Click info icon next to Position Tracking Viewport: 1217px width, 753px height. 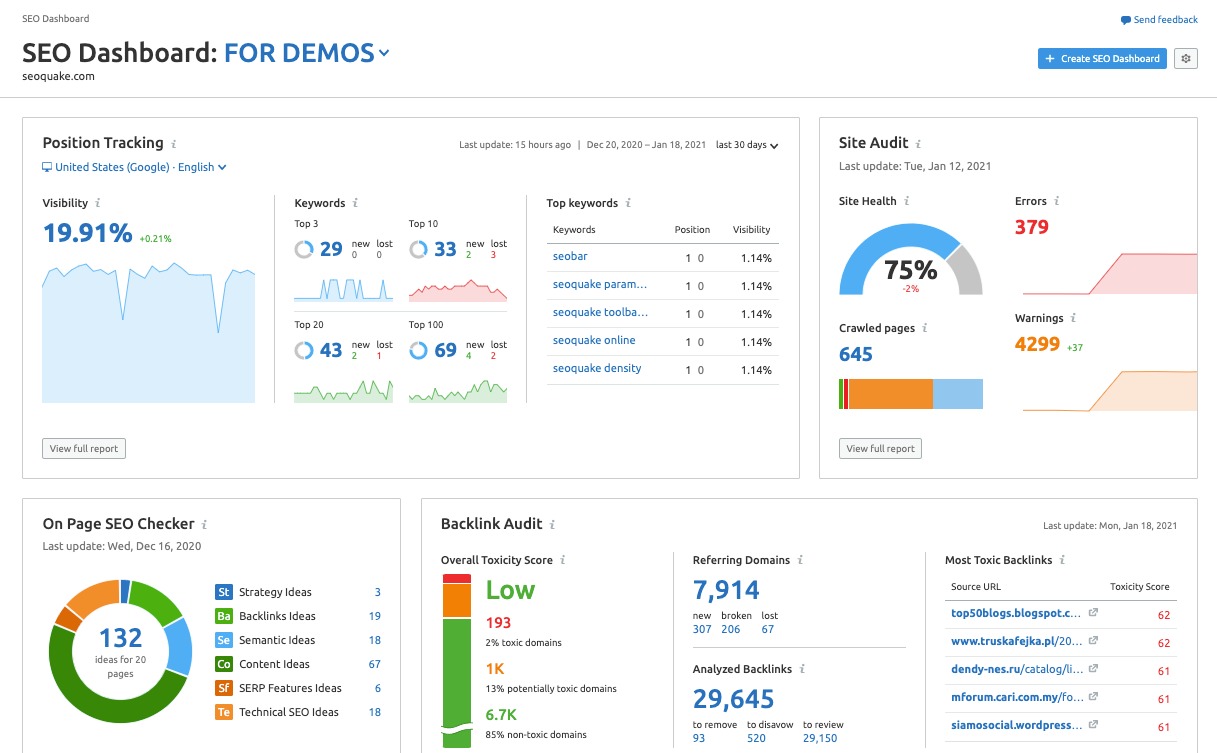tap(174, 144)
